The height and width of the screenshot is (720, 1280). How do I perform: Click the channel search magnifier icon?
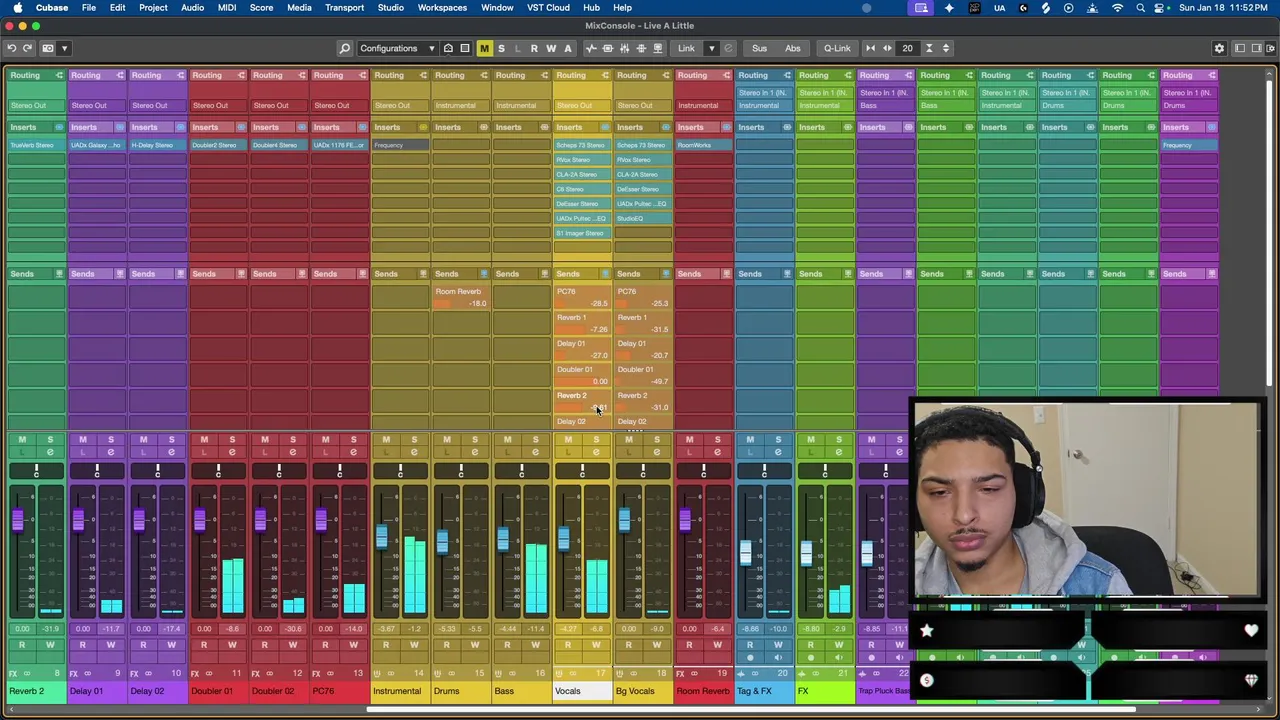click(x=345, y=48)
